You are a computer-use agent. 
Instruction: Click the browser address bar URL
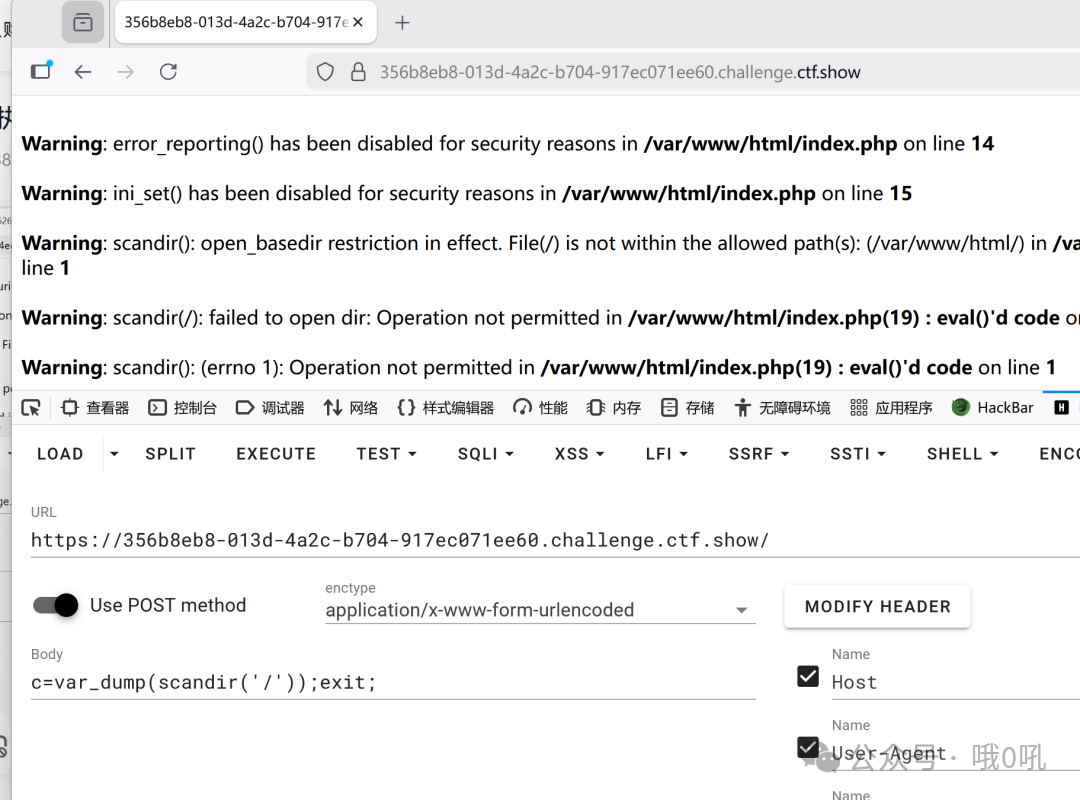coord(620,72)
